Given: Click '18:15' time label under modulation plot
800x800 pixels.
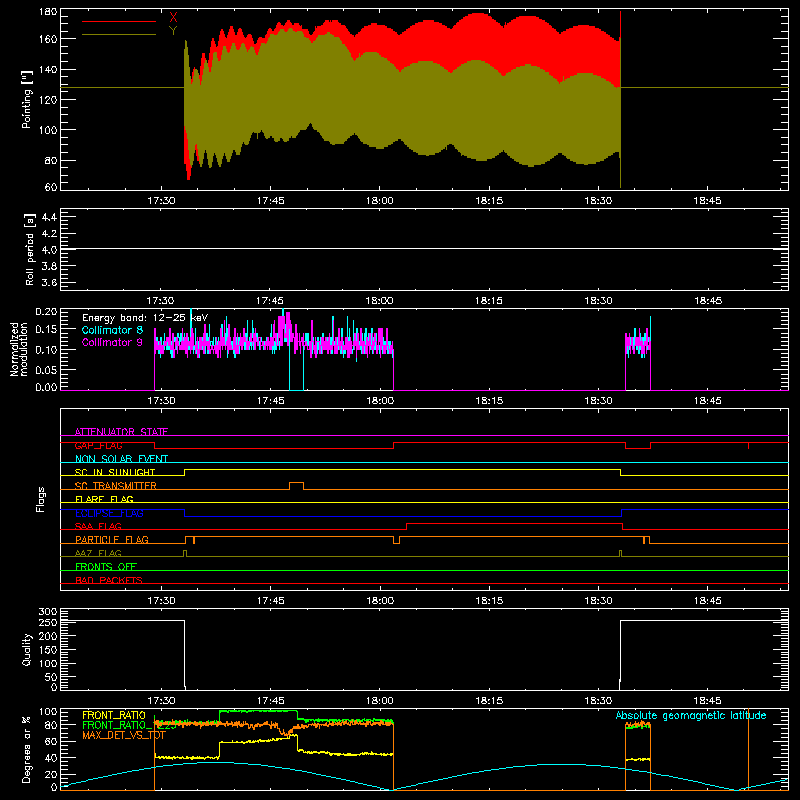Looking at the screenshot, I should [x=489, y=401].
